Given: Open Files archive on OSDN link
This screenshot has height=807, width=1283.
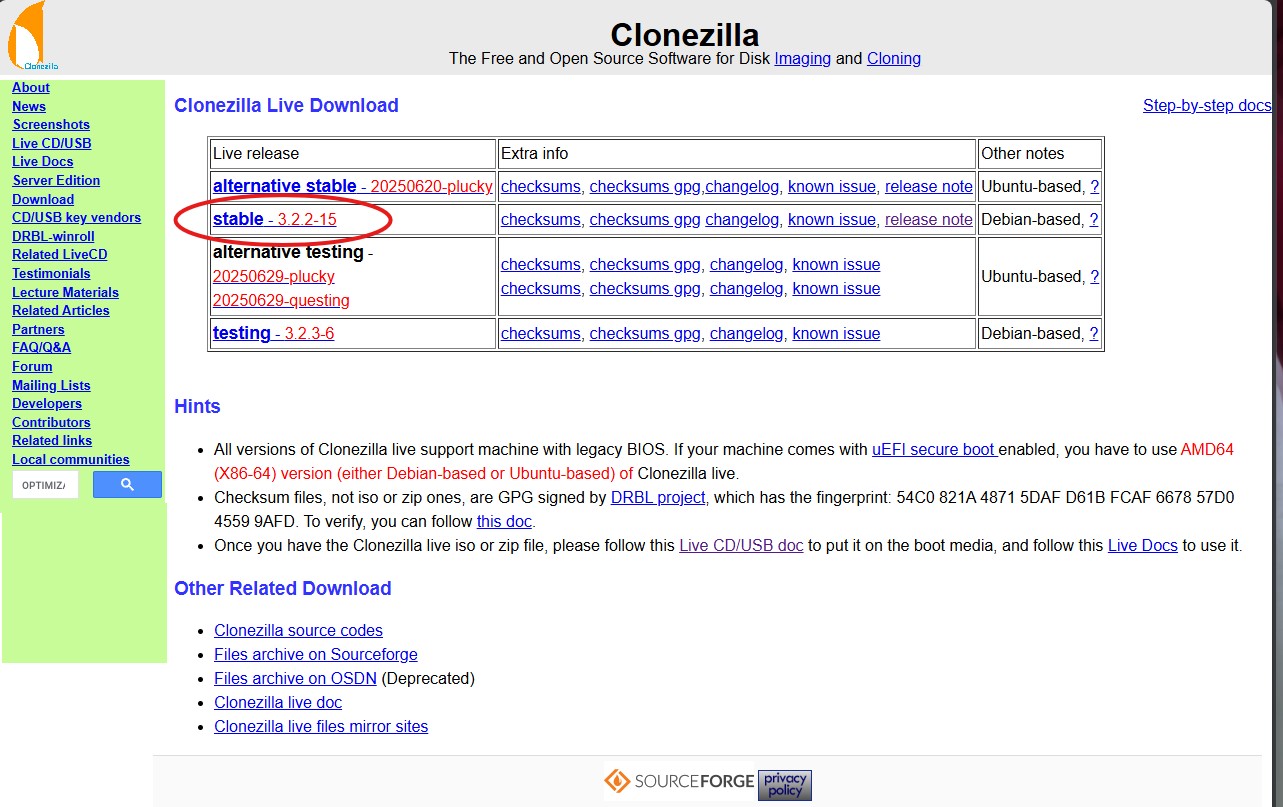Looking at the screenshot, I should (295, 678).
